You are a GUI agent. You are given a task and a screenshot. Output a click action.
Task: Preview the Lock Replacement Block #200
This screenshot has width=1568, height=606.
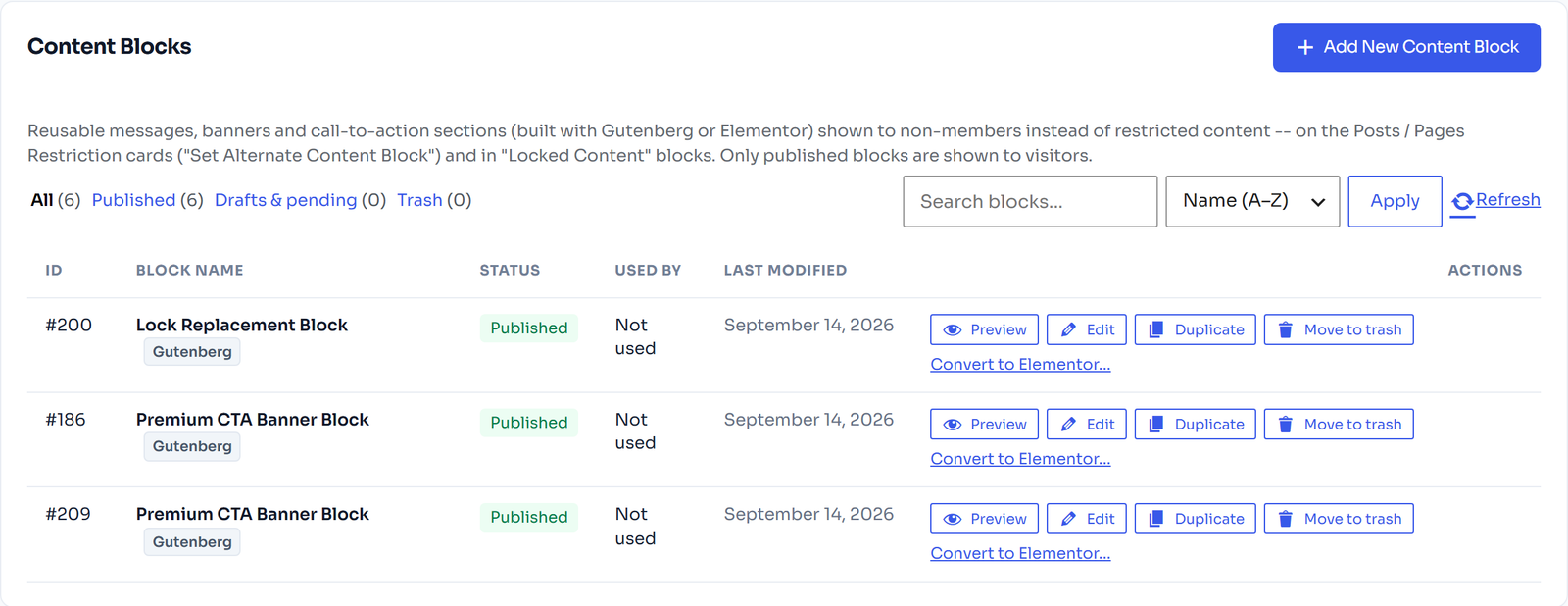pyautogui.click(x=984, y=329)
